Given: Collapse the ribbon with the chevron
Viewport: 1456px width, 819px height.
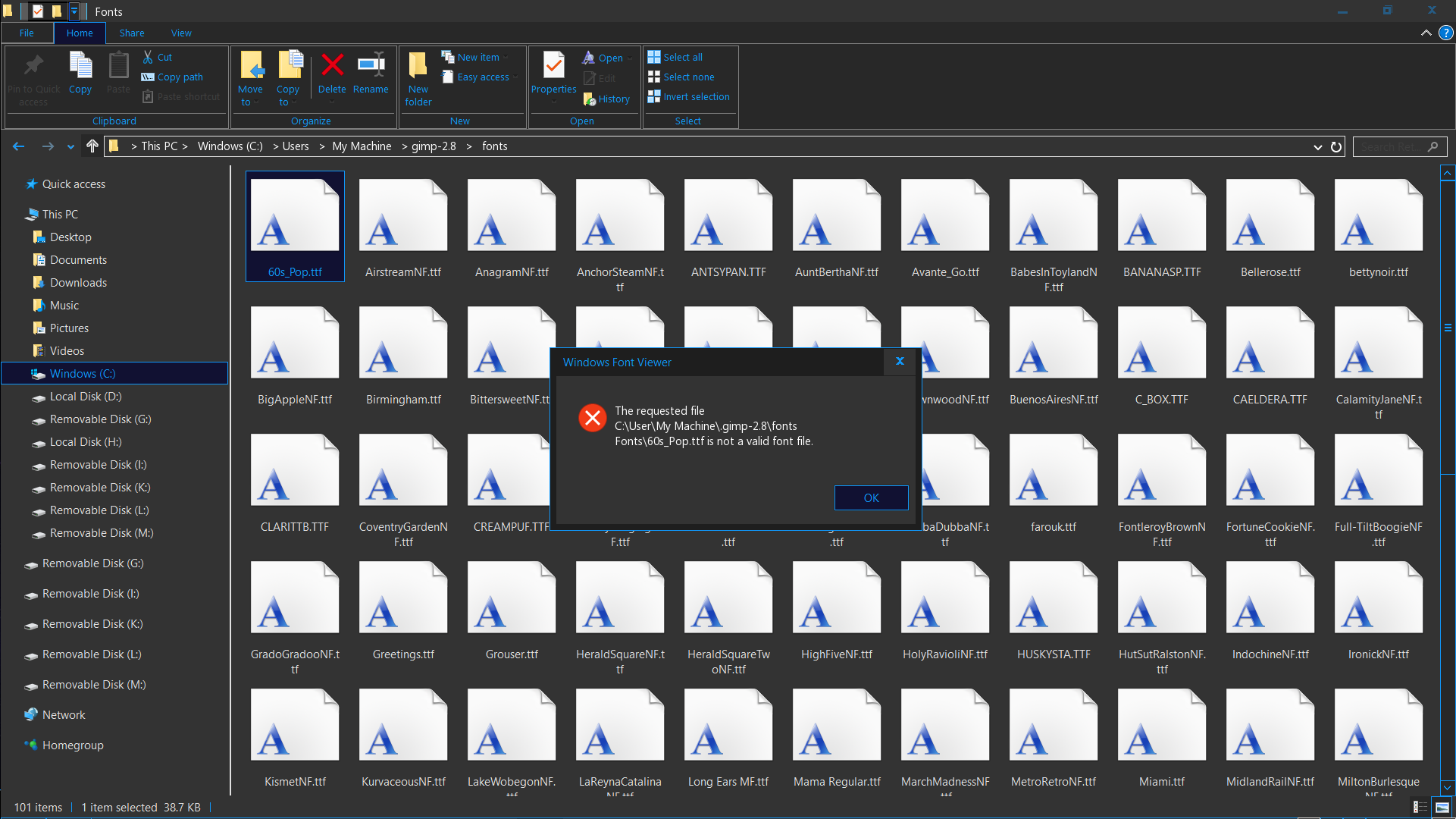Looking at the screenshot, I should coord(1426,33).
